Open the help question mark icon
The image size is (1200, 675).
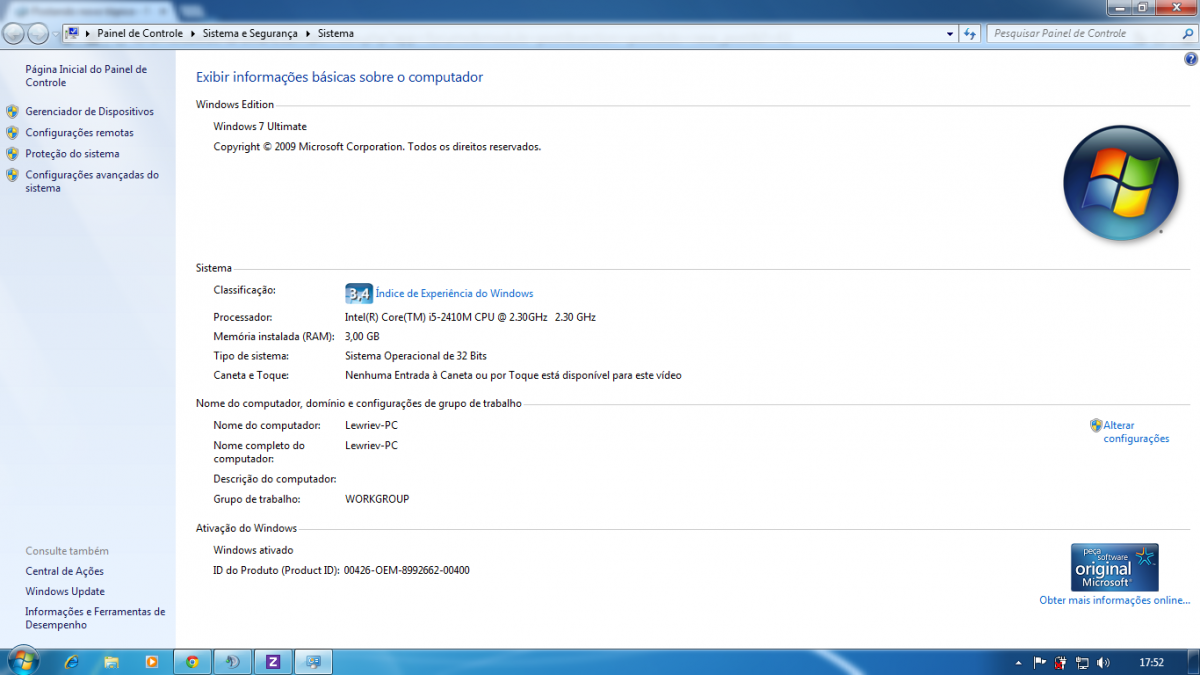[x=1190, y=60]
